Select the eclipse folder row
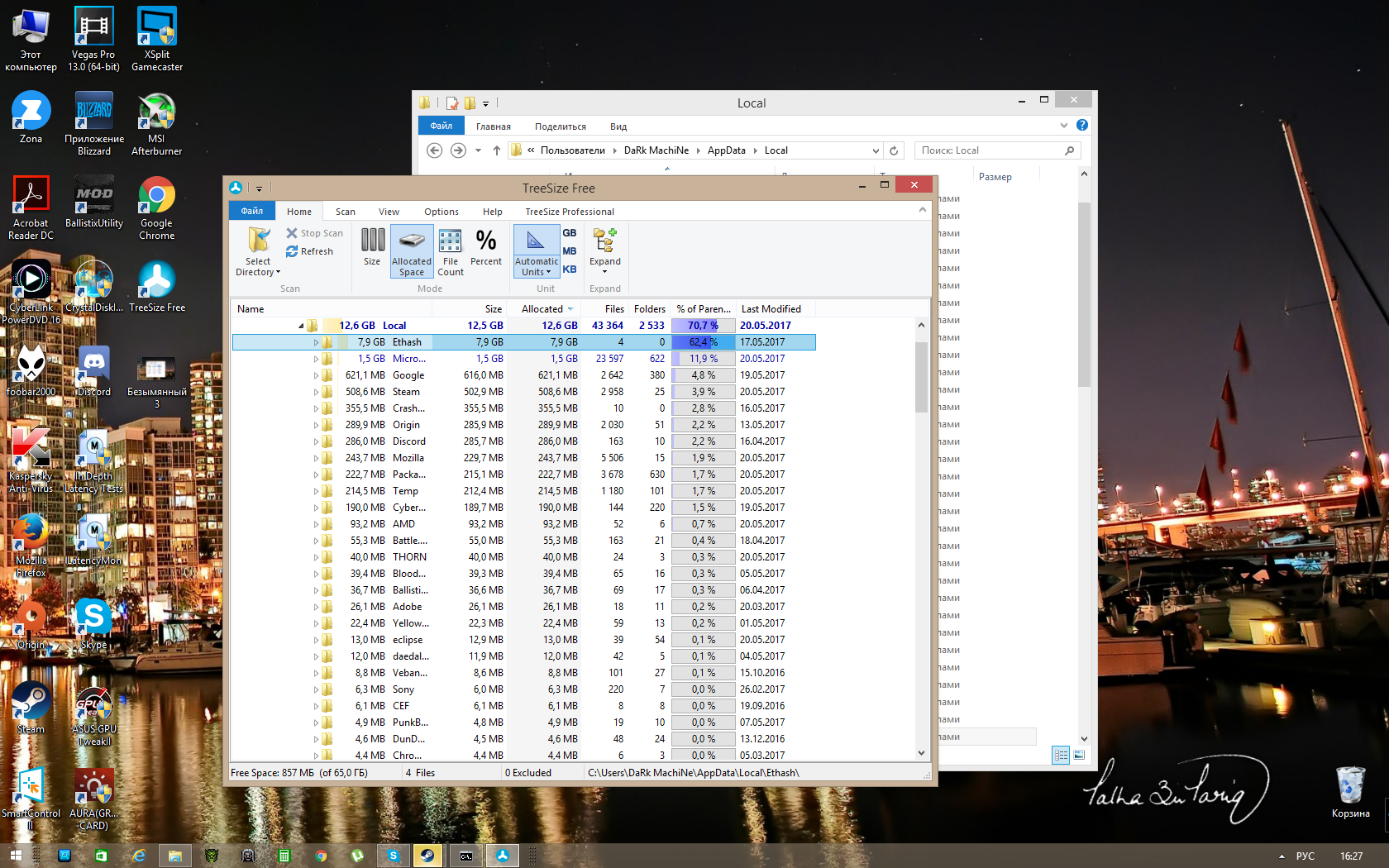1389x868 pixels. coord(523,640)
